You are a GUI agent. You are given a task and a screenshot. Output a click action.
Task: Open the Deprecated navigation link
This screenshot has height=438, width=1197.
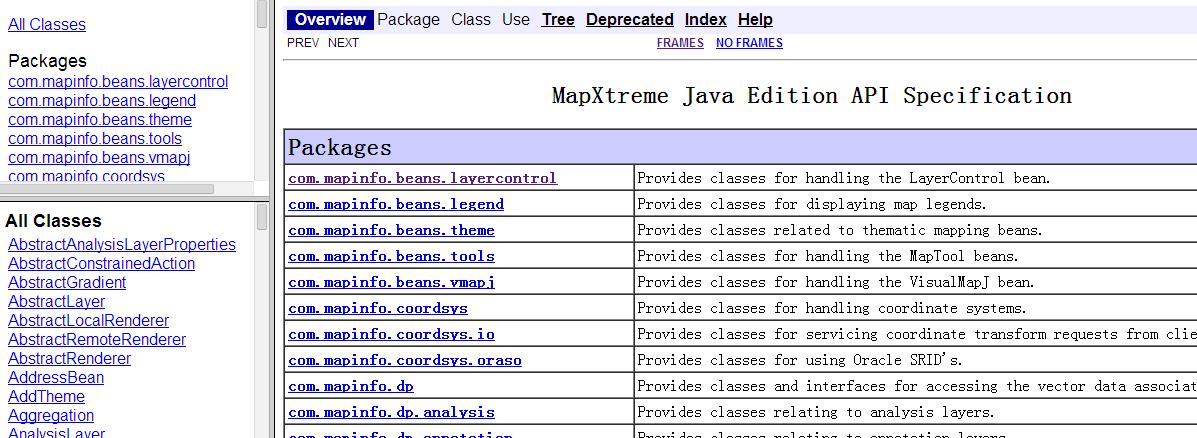point(630,20)
